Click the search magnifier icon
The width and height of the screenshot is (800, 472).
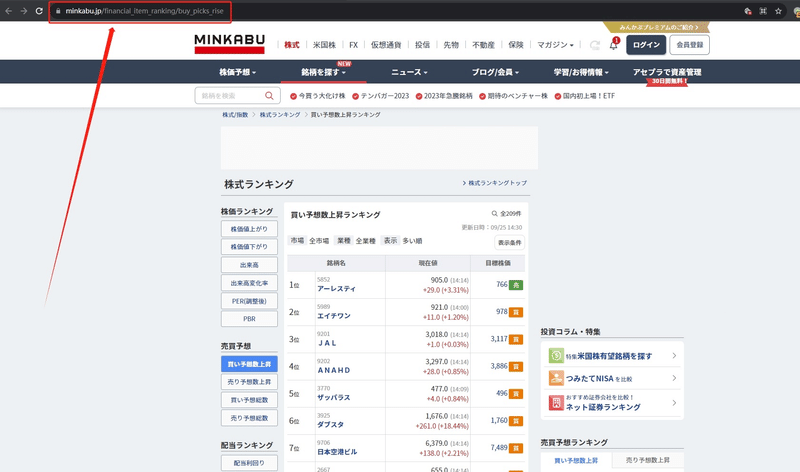(x=269, y=95)
